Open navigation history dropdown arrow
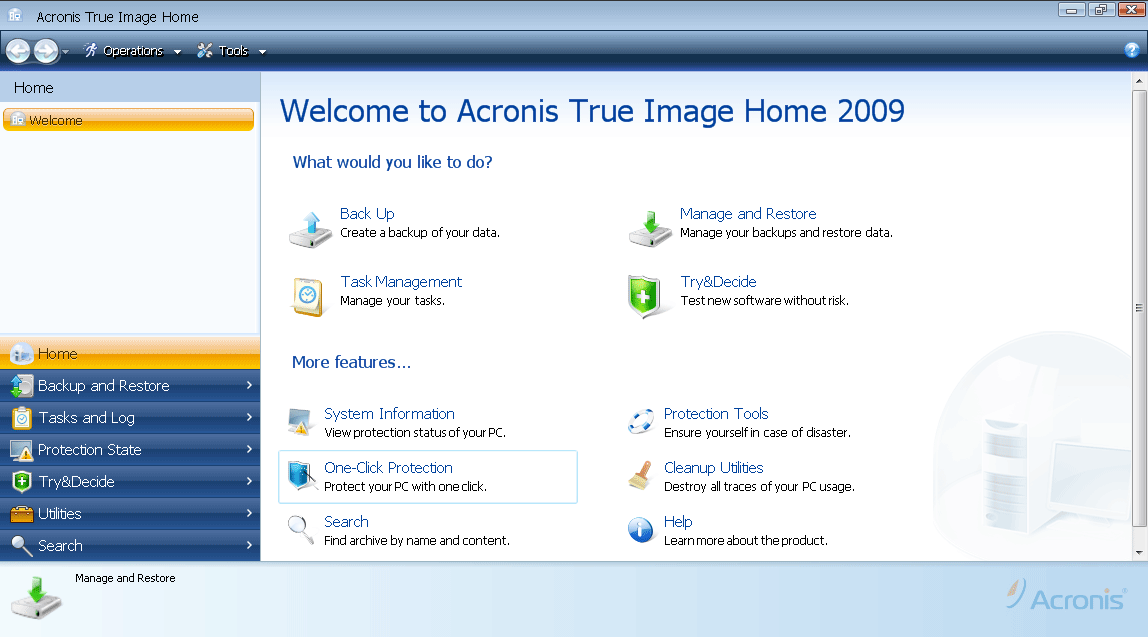This screenshot has height=637, width=1148. pos(65,51)
